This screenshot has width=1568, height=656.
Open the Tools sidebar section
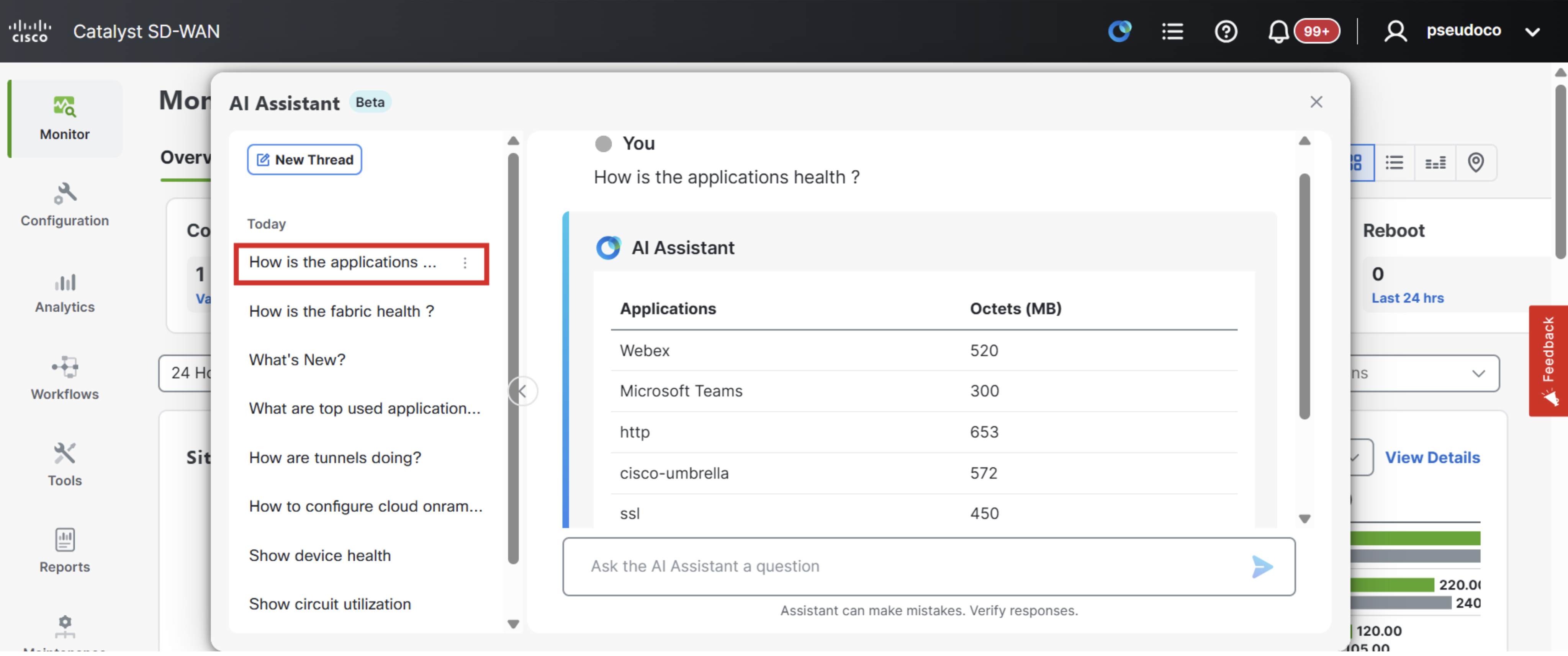coord(64,465)
